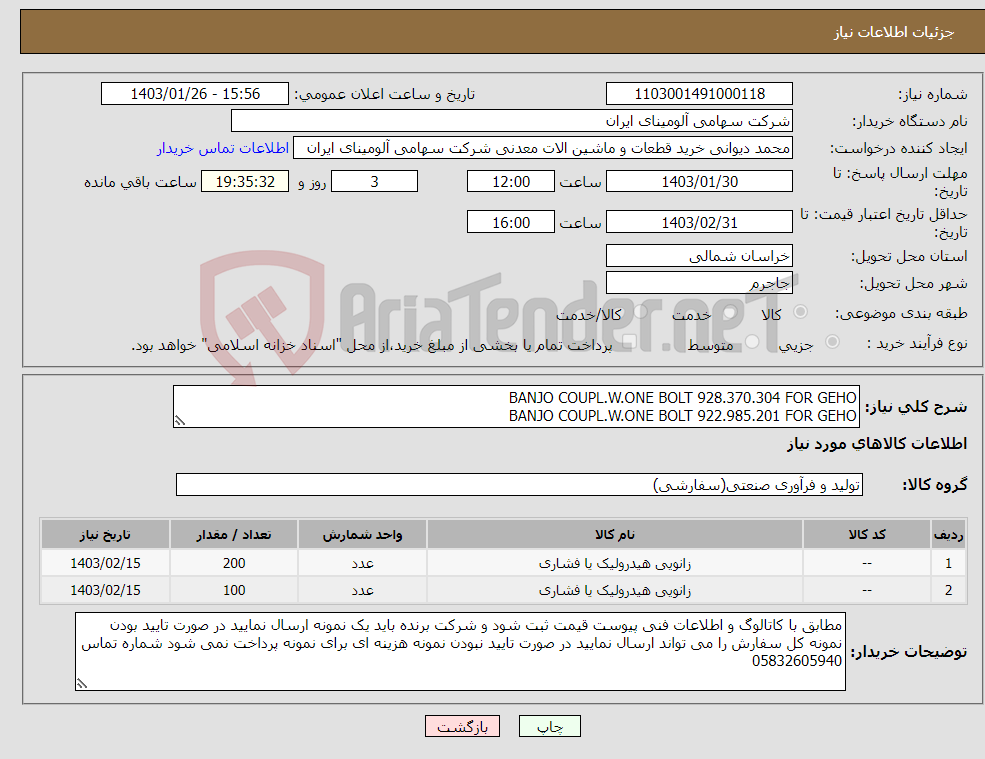Select the خدمت radio button
Screen dimensions: 985x759
(730, 312)
